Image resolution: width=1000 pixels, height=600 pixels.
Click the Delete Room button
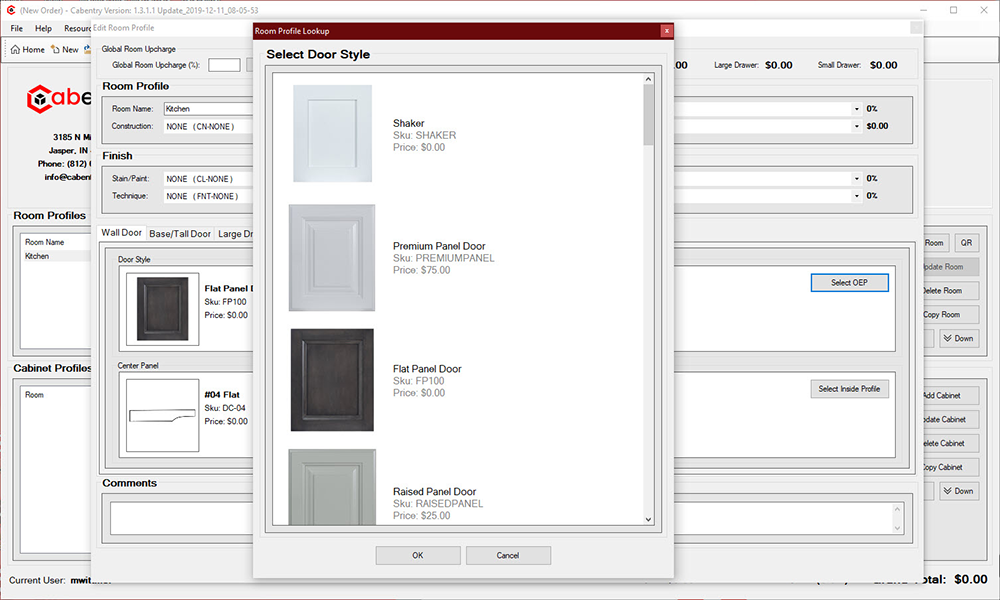tap(950, 291)
